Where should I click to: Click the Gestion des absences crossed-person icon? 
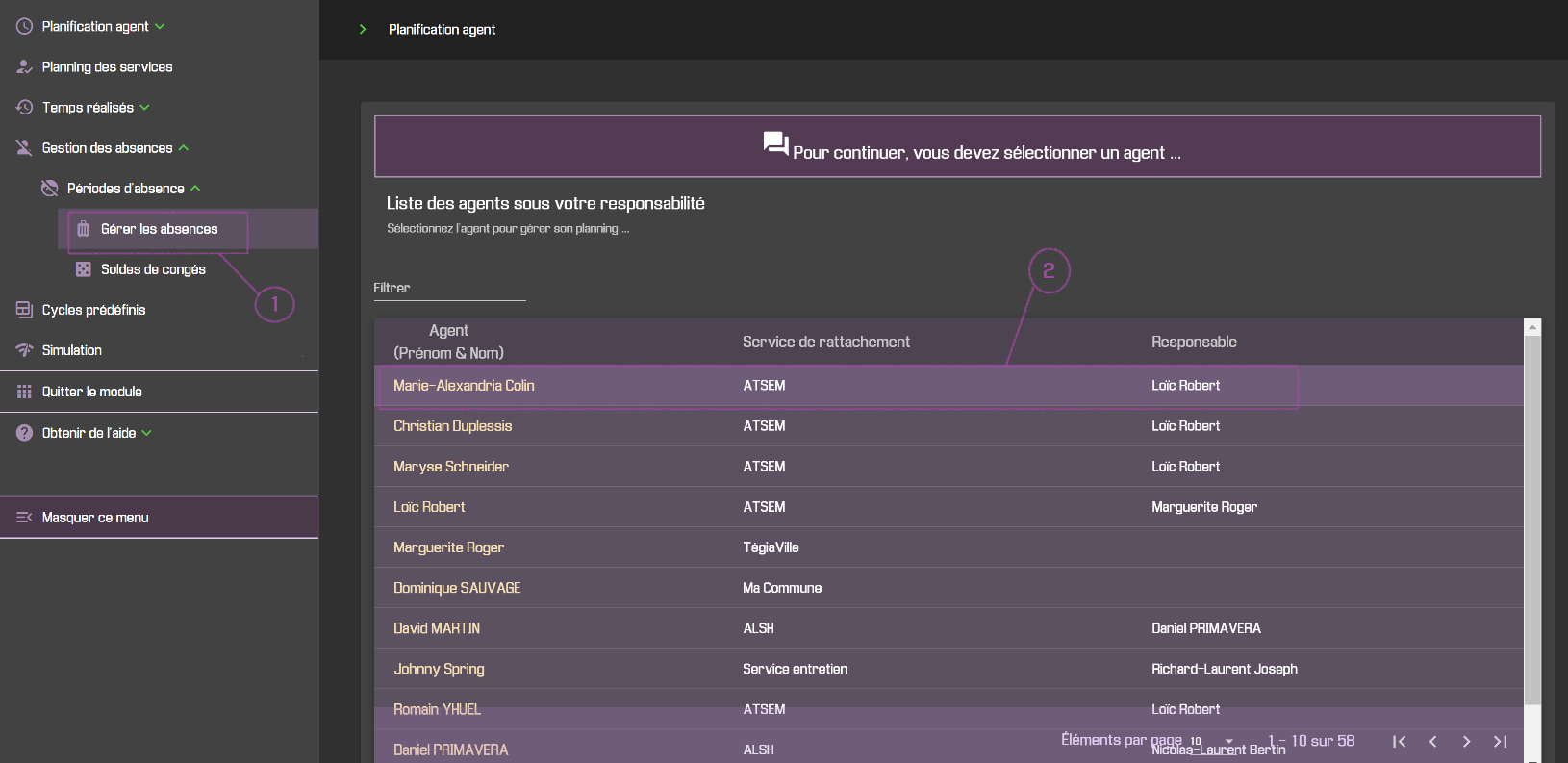coord(24,148)
